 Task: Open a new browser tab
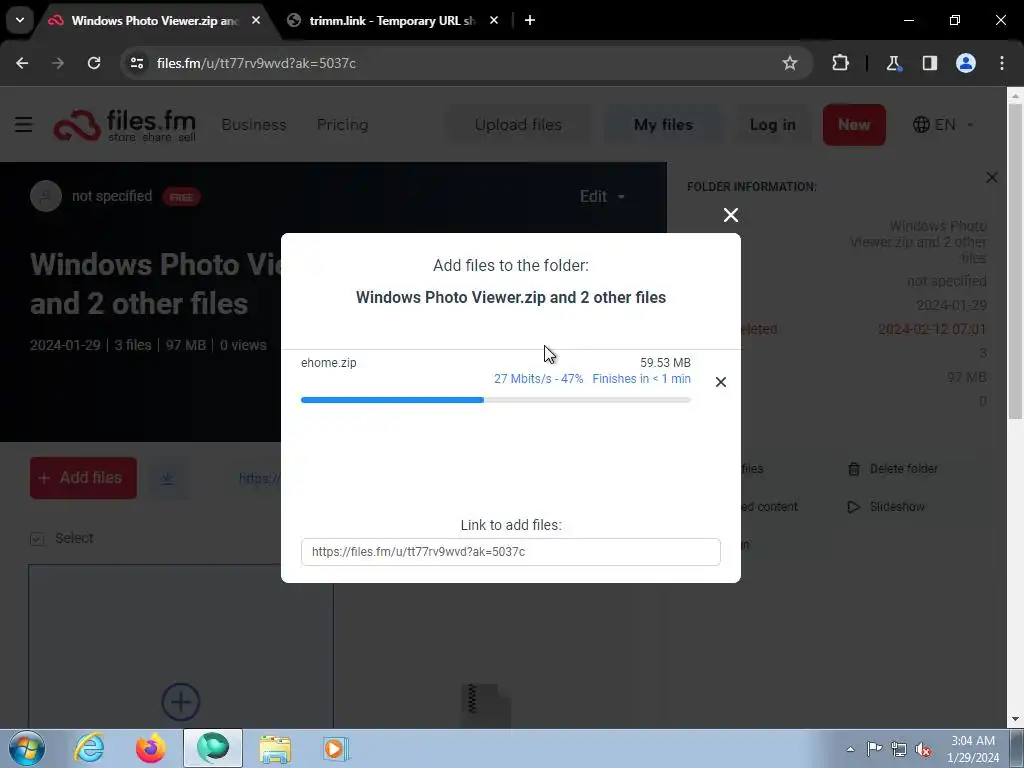coord(530,21)
